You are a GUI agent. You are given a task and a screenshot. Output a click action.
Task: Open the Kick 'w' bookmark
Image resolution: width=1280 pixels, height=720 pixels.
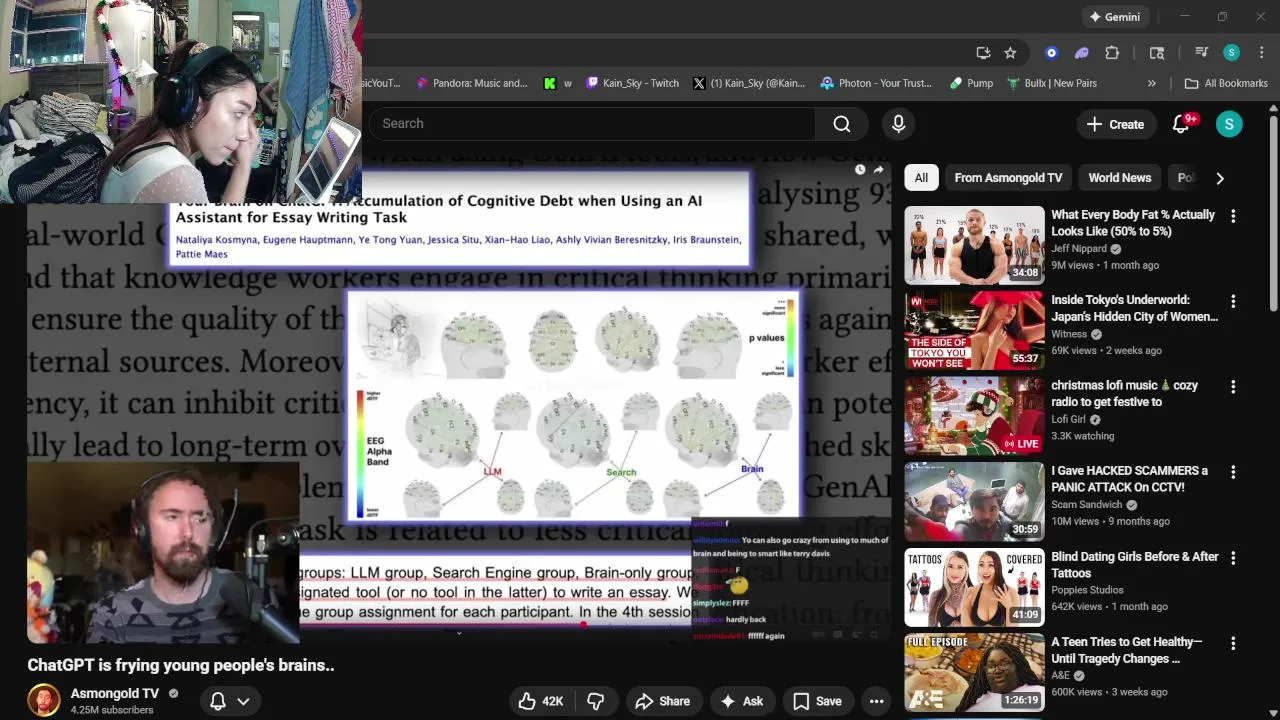coord(558,83)
